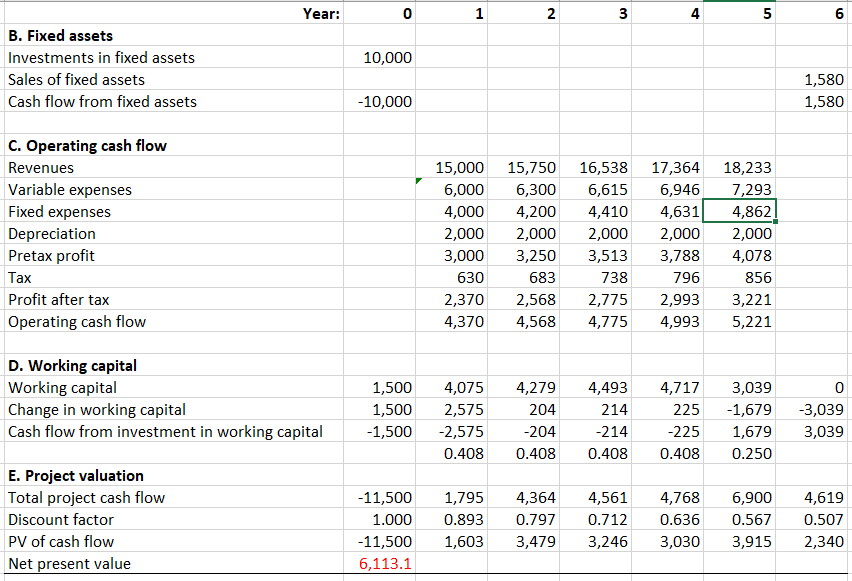Click Working capital value 4,717
Image resolution: width=852 pixels, height=581 pixels.
click(x=667, y=387)
